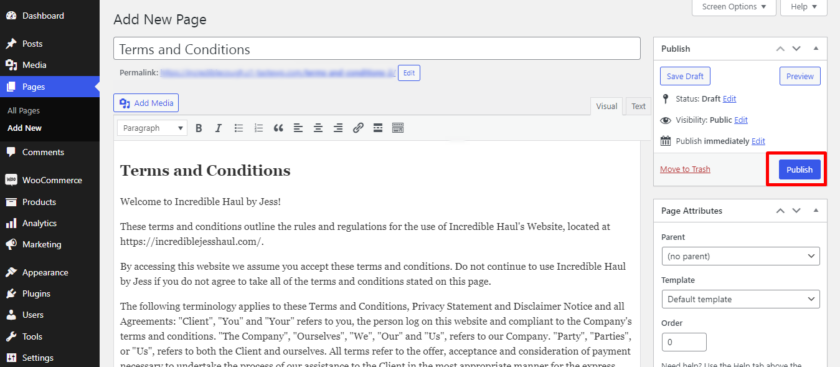This screenshot has height=367, width=840.
Task: Click the Order number field
Action: click(684, 342)
